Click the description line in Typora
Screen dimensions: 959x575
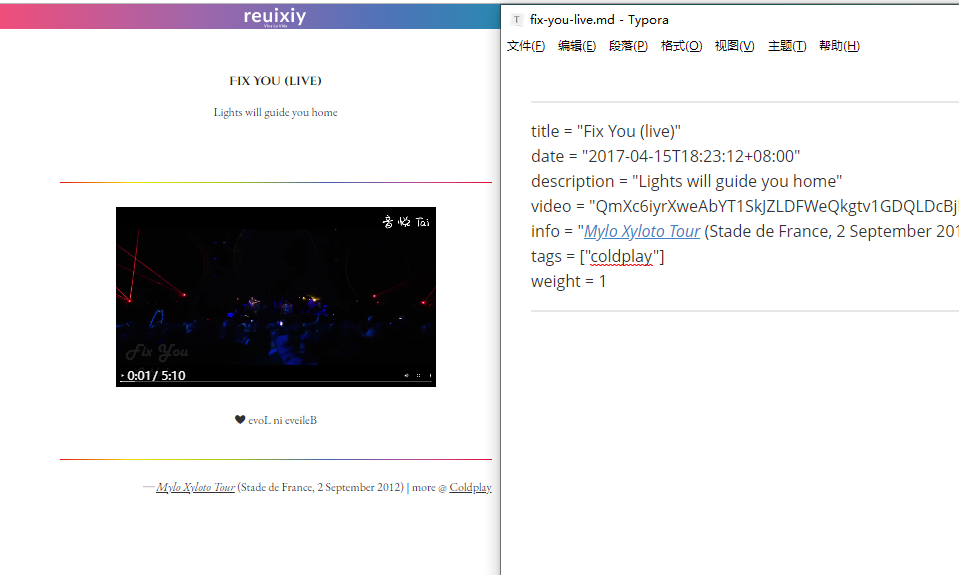686,182
